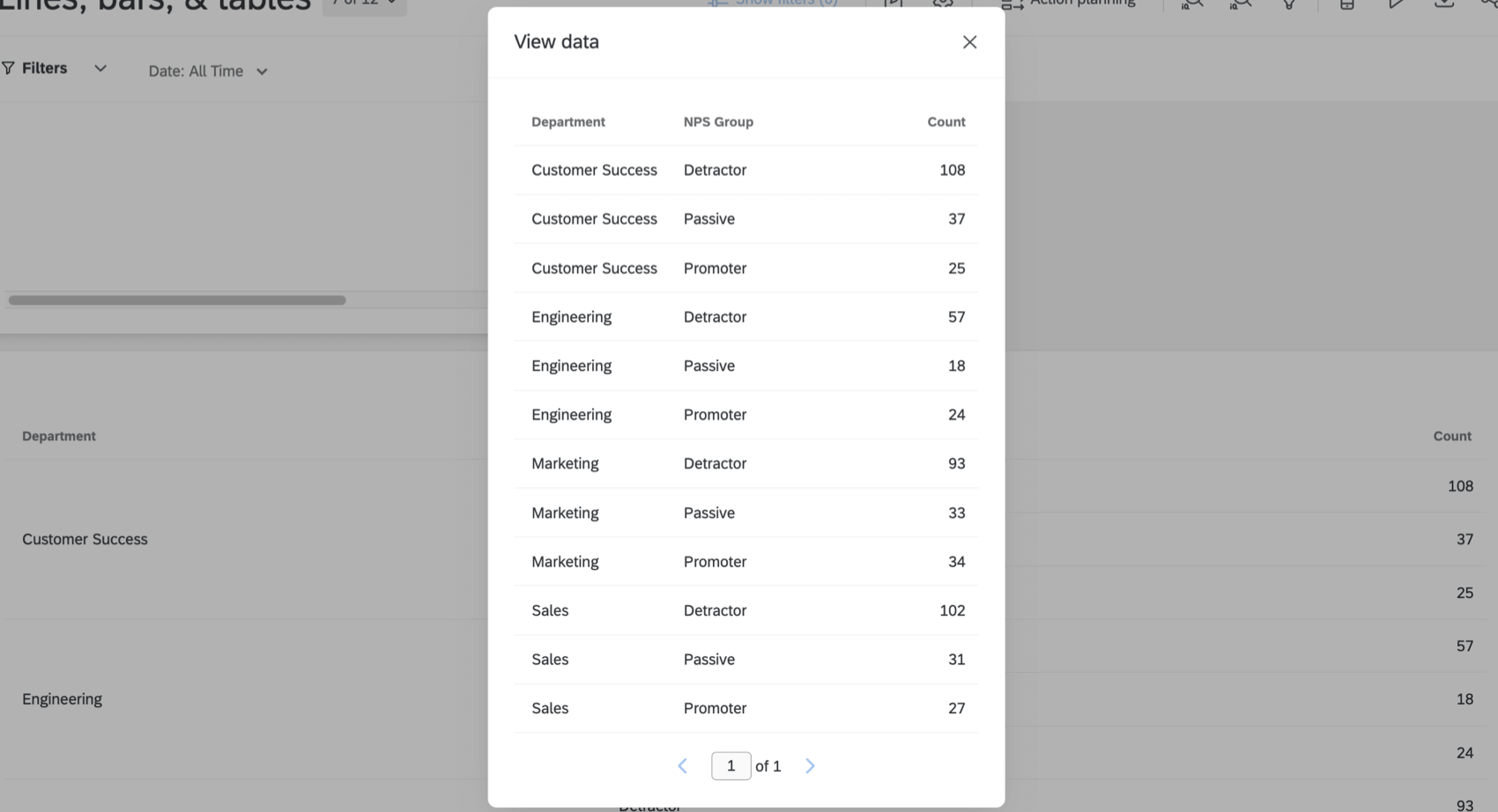Open the mobile device preview icon
This screenshot has width=1498, height=812.
pos(1346,4)
